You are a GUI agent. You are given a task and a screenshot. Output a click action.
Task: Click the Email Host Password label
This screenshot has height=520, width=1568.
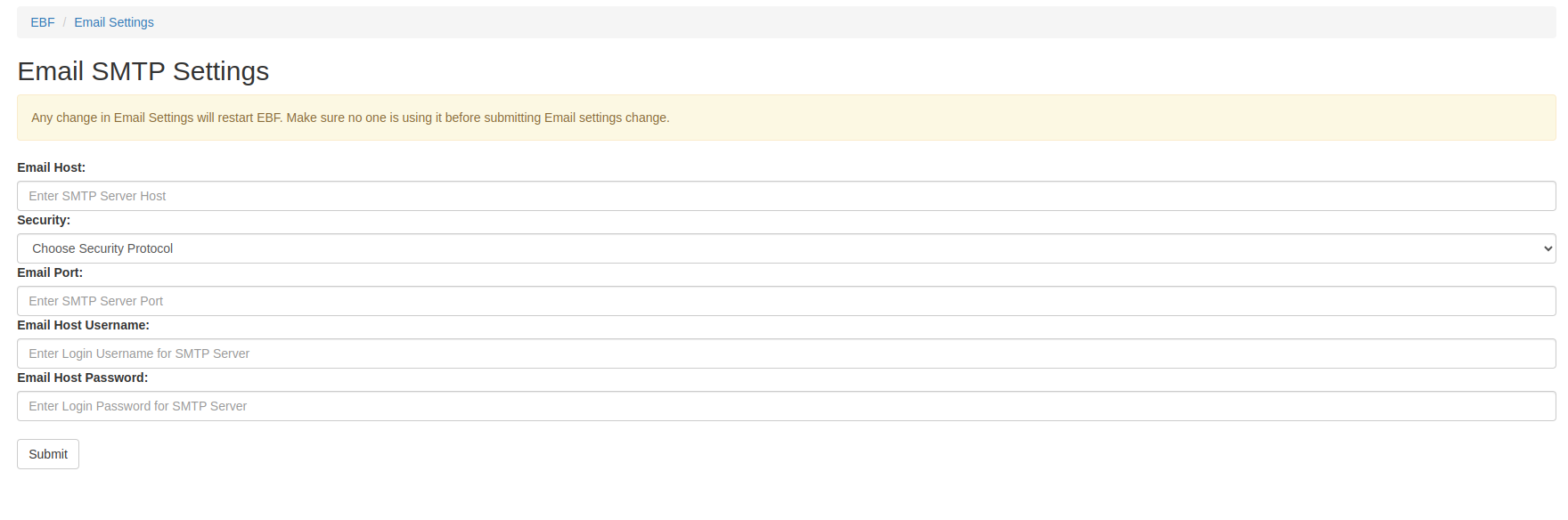pos(83,378)
